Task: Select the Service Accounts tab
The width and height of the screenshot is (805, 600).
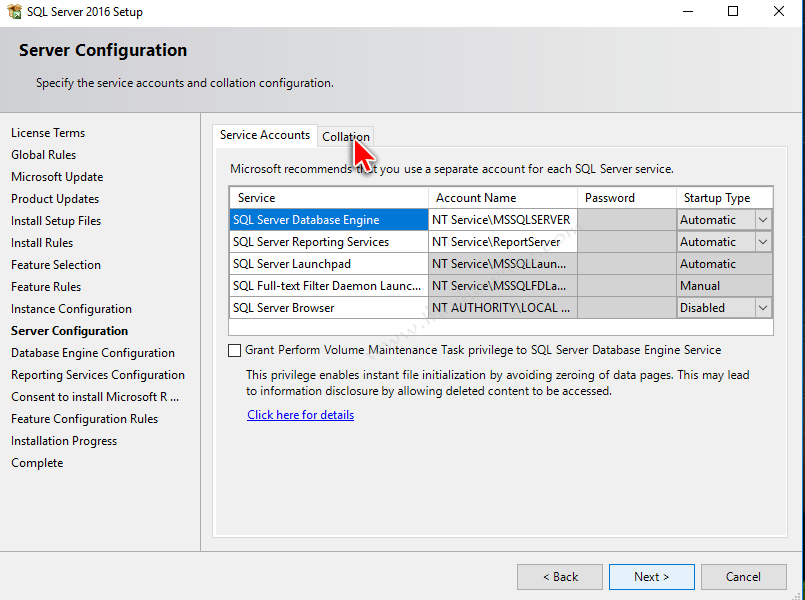Action: pos(265,135)
